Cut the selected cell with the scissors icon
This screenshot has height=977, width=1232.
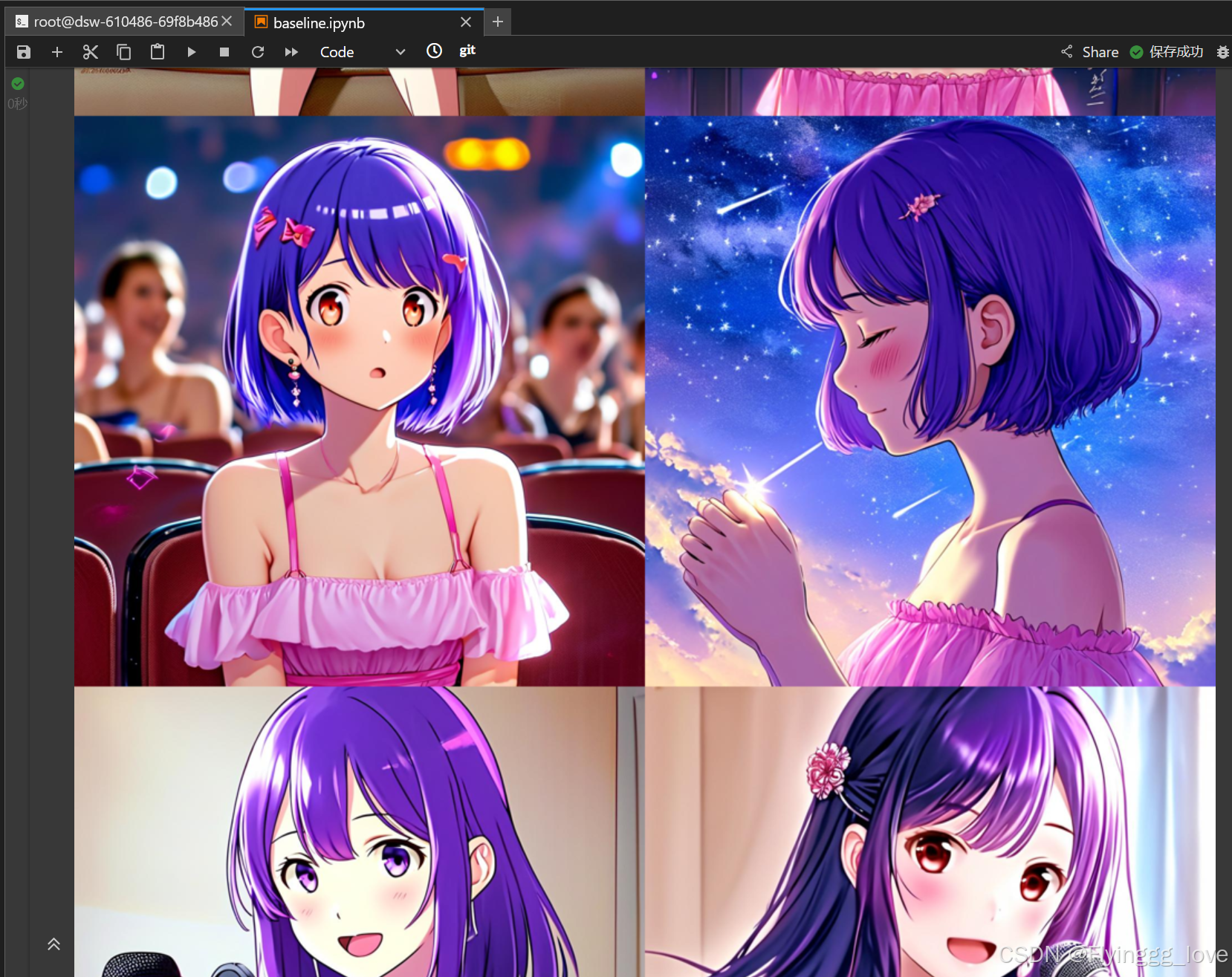pos(91,52)
